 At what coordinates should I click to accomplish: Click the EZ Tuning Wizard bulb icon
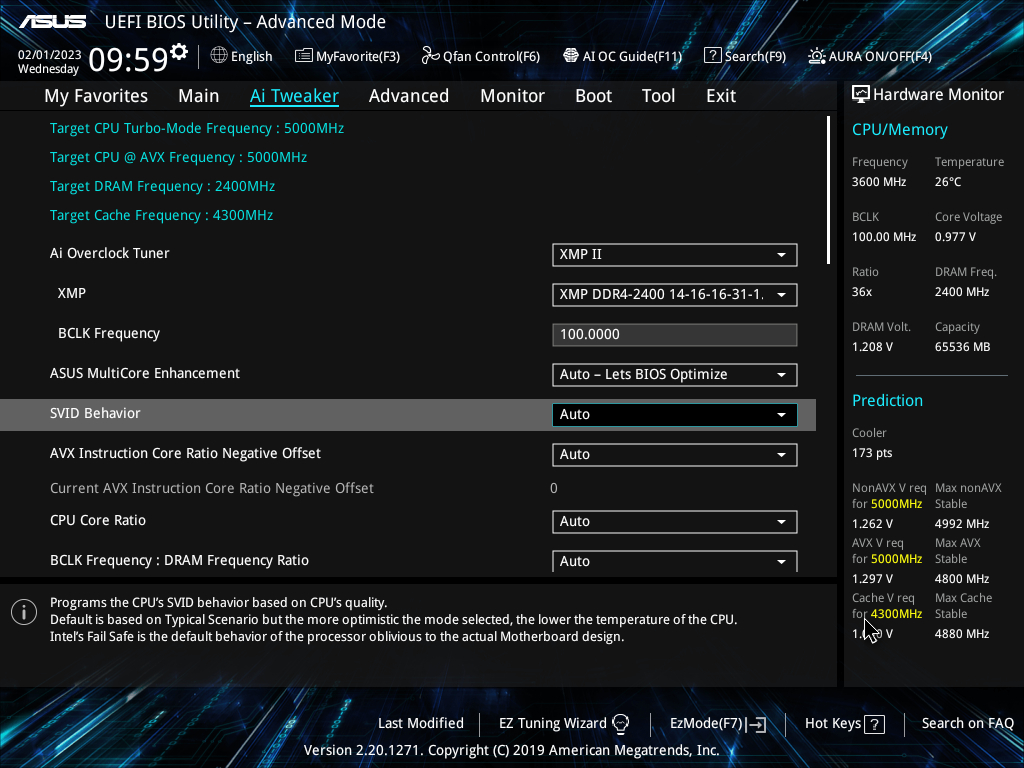click(620, 724)
